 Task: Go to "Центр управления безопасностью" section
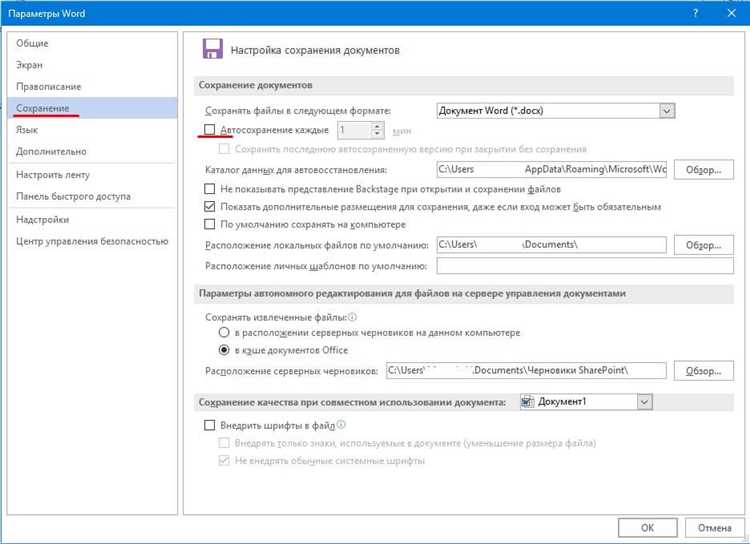point(91,241)
